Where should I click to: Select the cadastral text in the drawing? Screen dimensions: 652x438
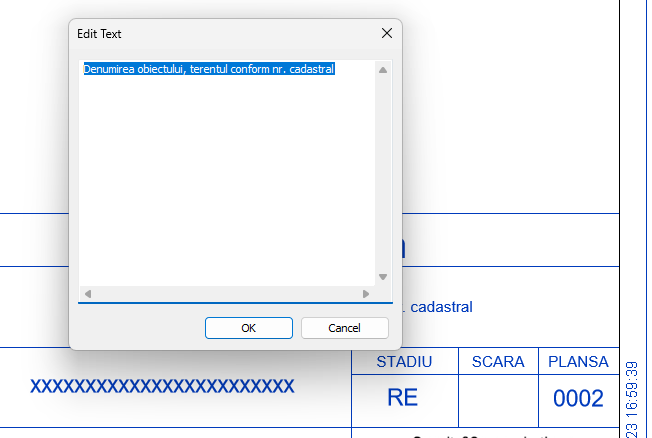tap(441, 307)
